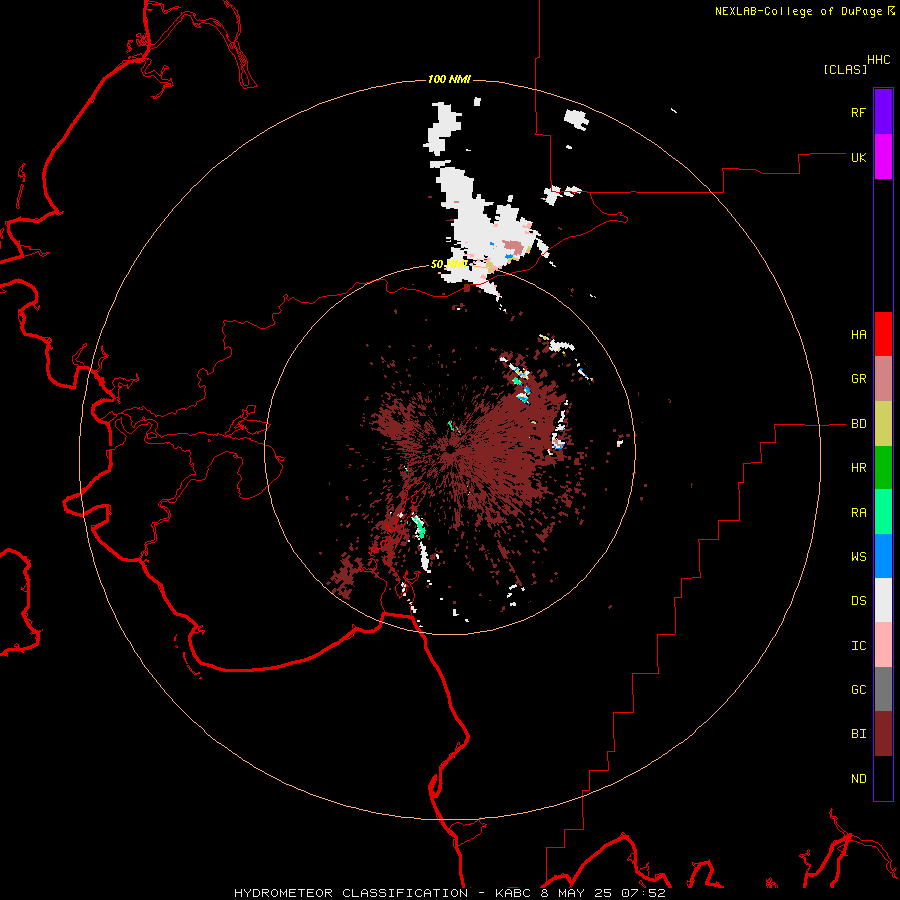Click the 50 NMI range ring label
The width and height of the screenshot is (900, 900).
[x=449, y=264]
